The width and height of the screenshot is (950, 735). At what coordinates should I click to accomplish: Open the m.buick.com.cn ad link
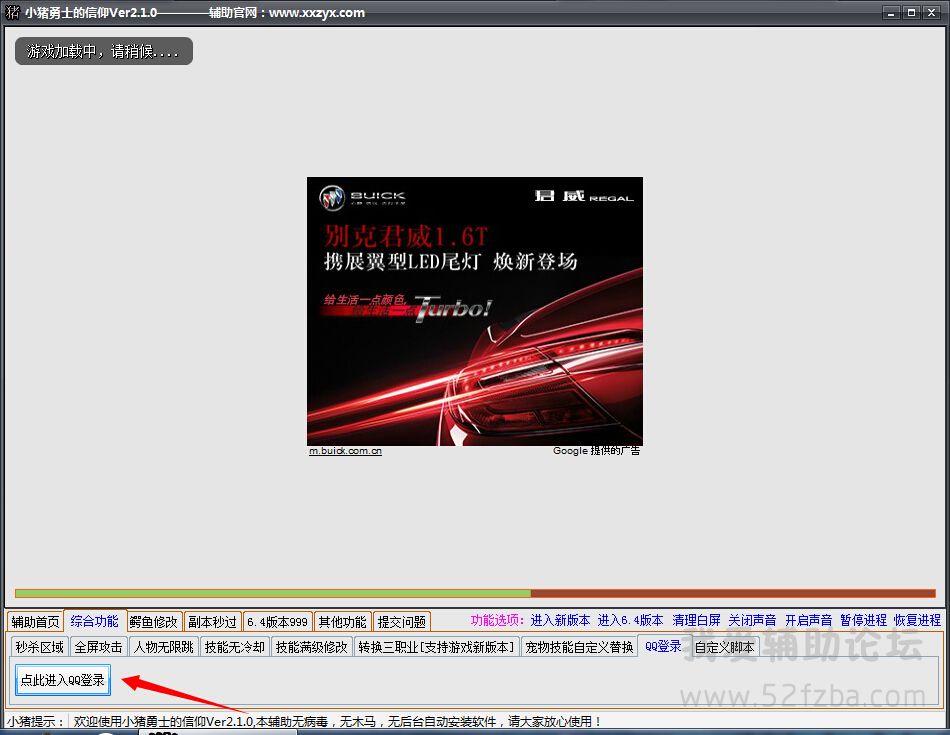(x=345, y=451)
